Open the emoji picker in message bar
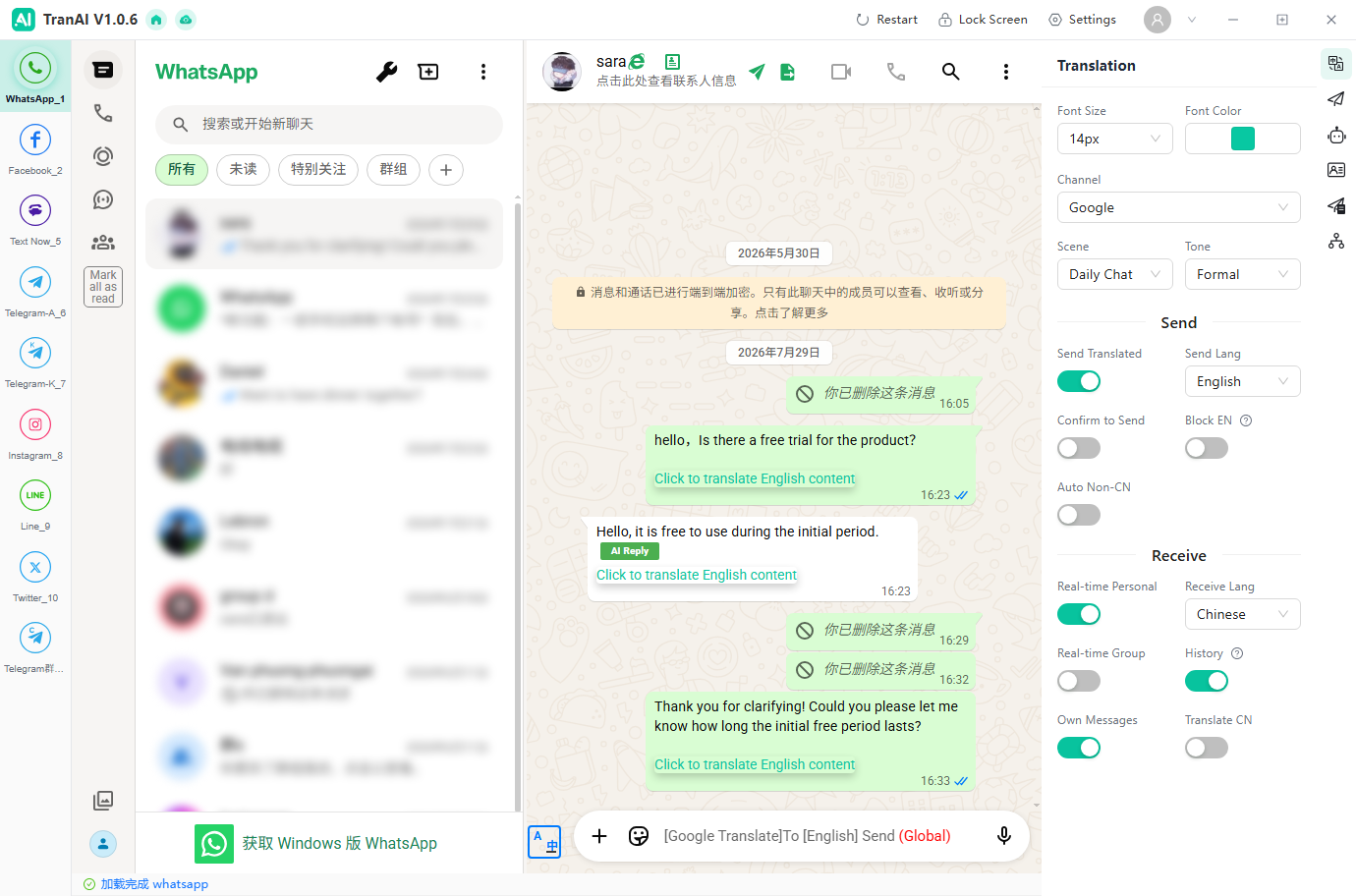1356x896 pixels. [x=639, y=836]
